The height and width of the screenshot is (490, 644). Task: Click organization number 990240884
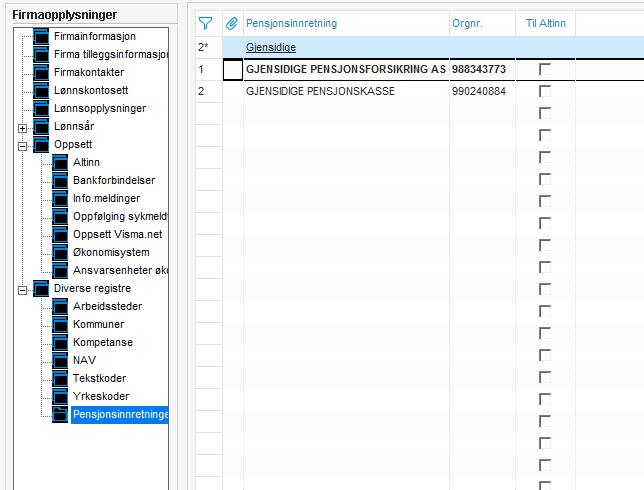click(479, 91)
